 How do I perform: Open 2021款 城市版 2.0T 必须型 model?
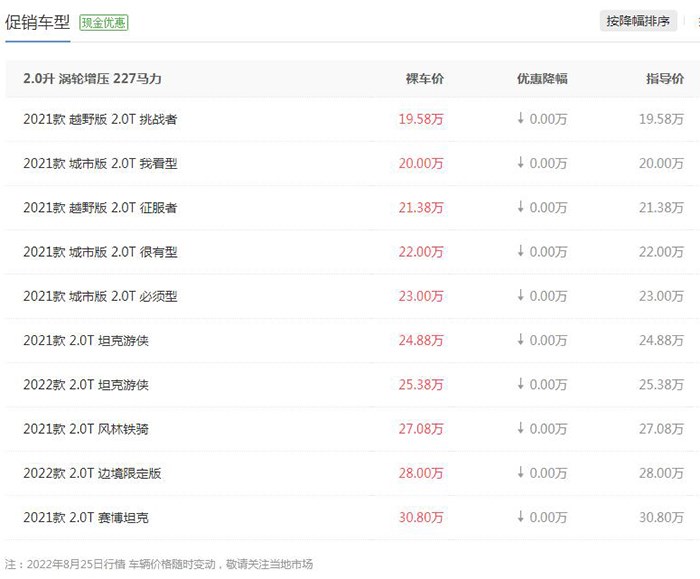click(x=100, y=296)
